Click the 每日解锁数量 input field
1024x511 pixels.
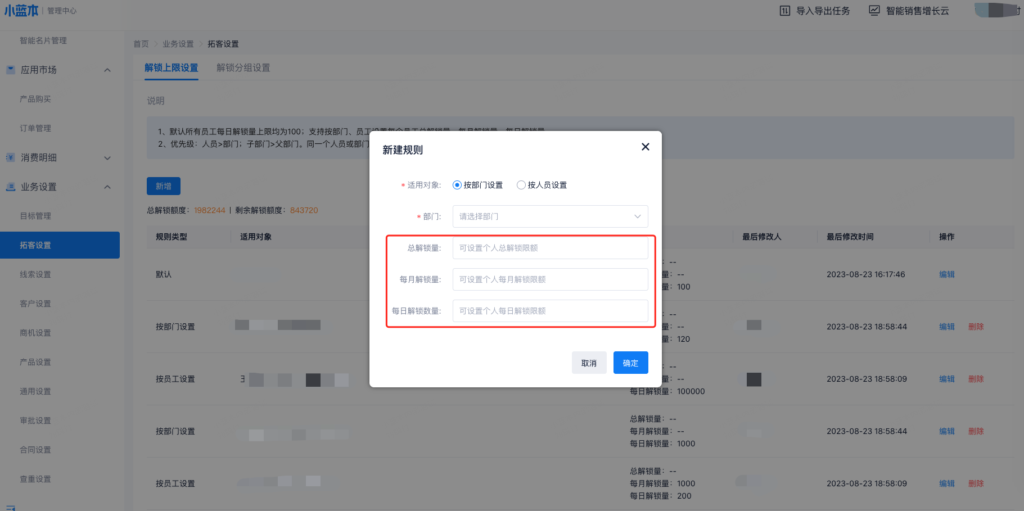pyautogui.click(x=550, y=311)
